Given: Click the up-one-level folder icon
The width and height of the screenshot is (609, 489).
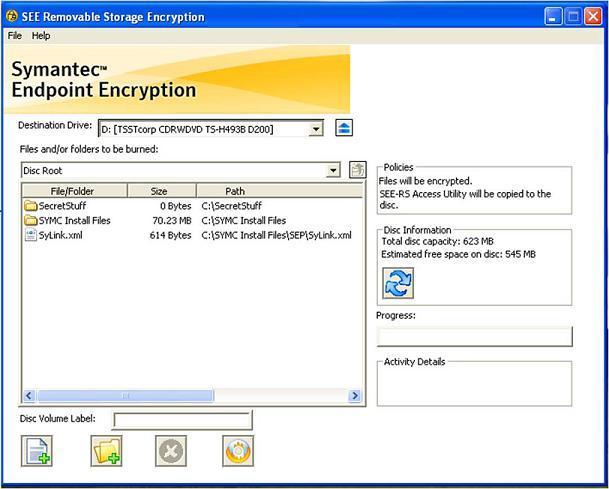Looking at the screenshot, I should point(357,170).
